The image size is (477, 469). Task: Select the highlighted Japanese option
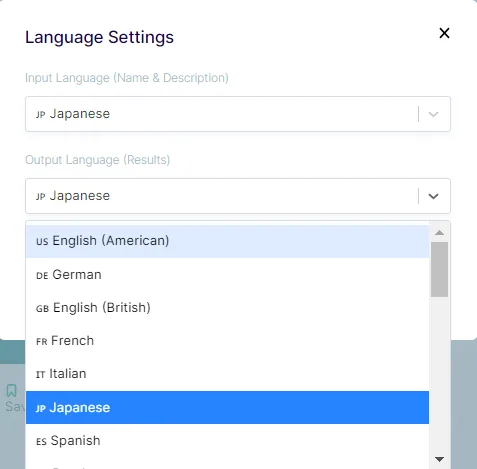[x=227, y=408]
